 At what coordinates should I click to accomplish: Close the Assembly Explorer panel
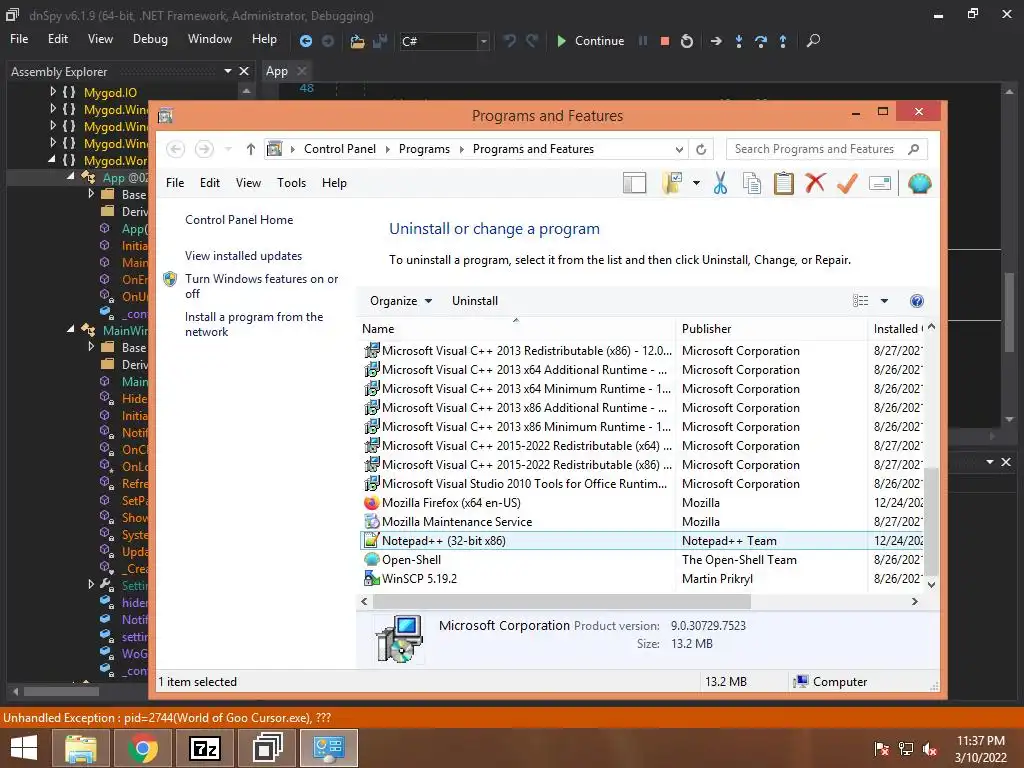click(244, 71)
